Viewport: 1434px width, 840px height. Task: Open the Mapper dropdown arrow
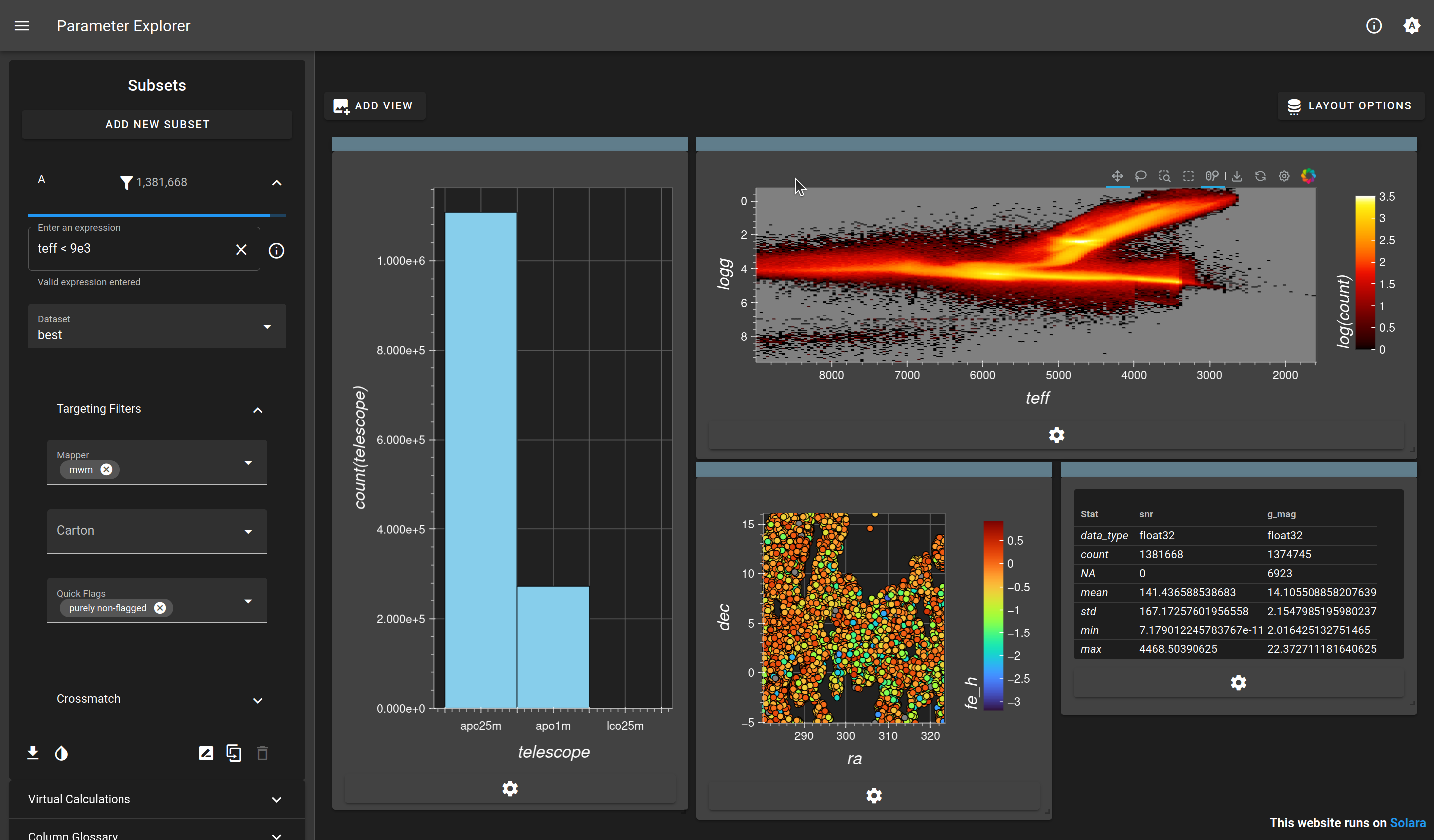tap(248, 463)
